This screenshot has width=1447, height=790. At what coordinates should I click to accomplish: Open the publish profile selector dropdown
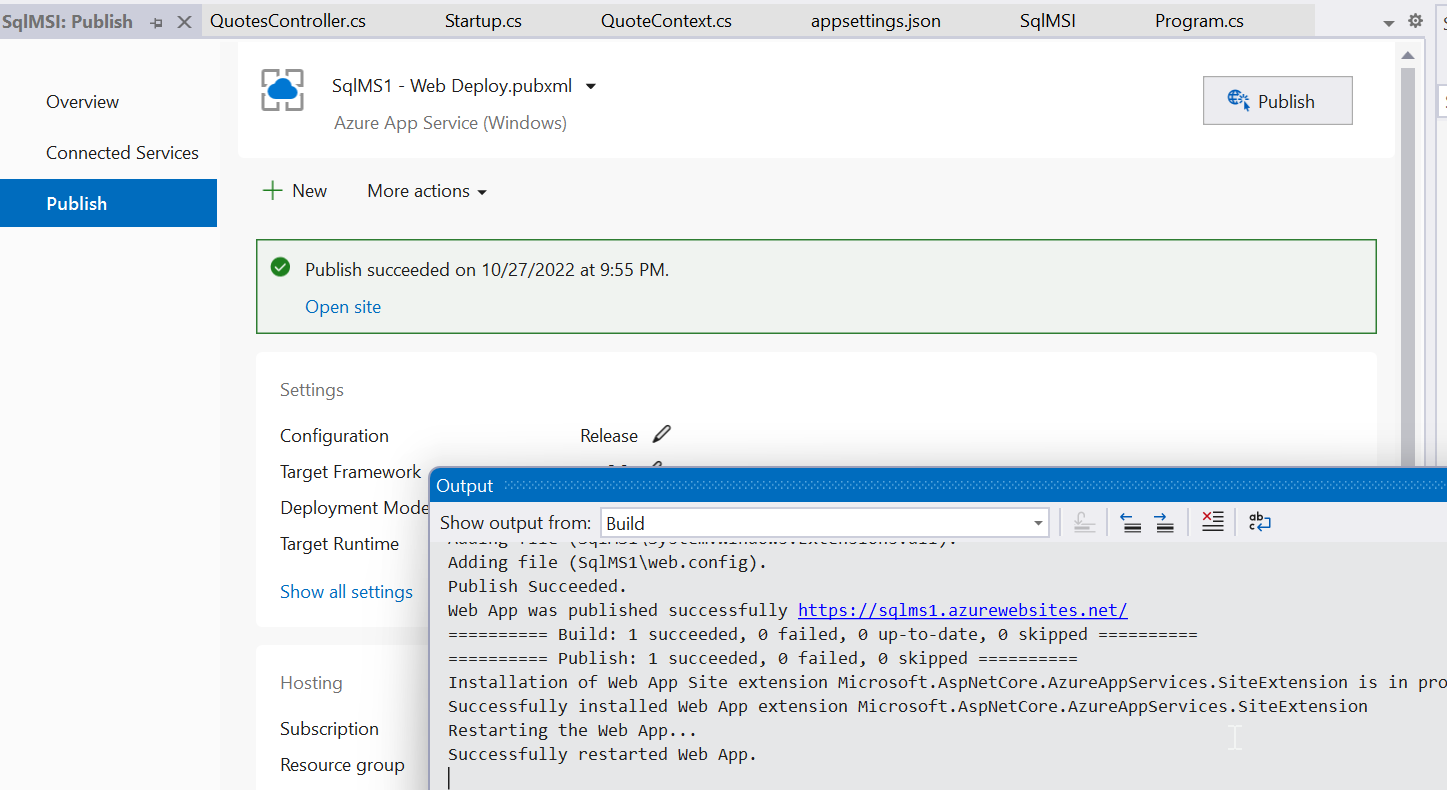point(590,87)
